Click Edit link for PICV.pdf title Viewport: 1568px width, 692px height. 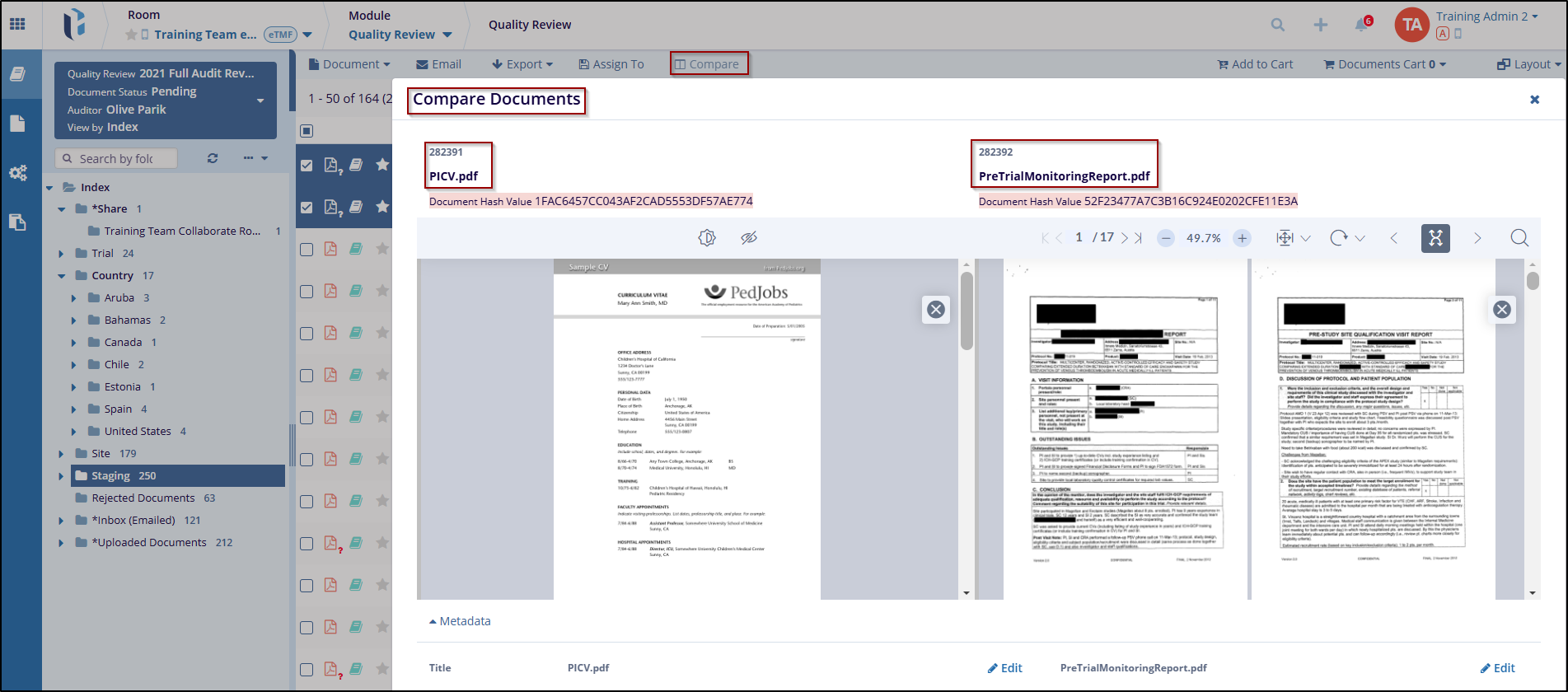1004,668
